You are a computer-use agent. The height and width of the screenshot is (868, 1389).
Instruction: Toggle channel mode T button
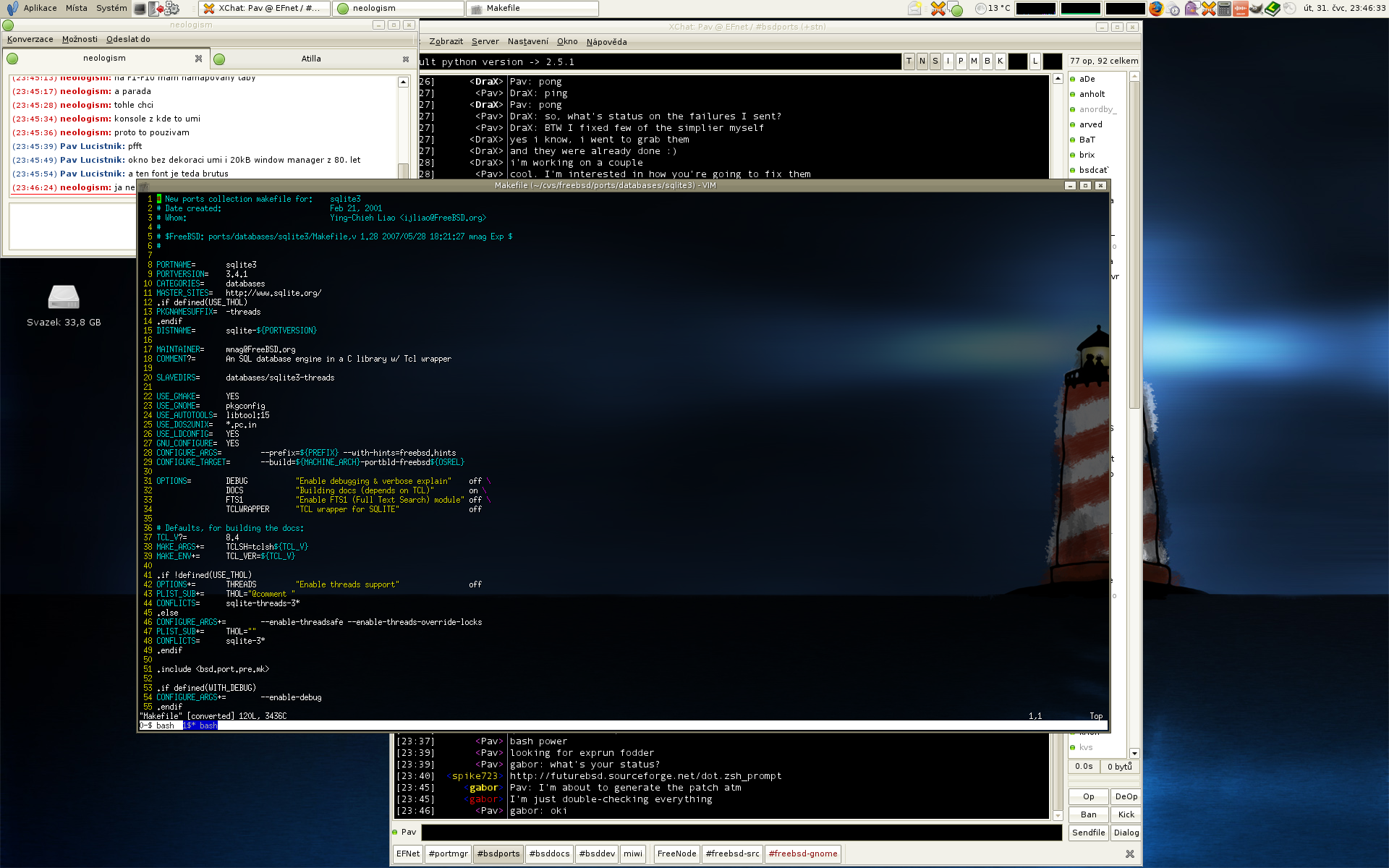[909, 61]
